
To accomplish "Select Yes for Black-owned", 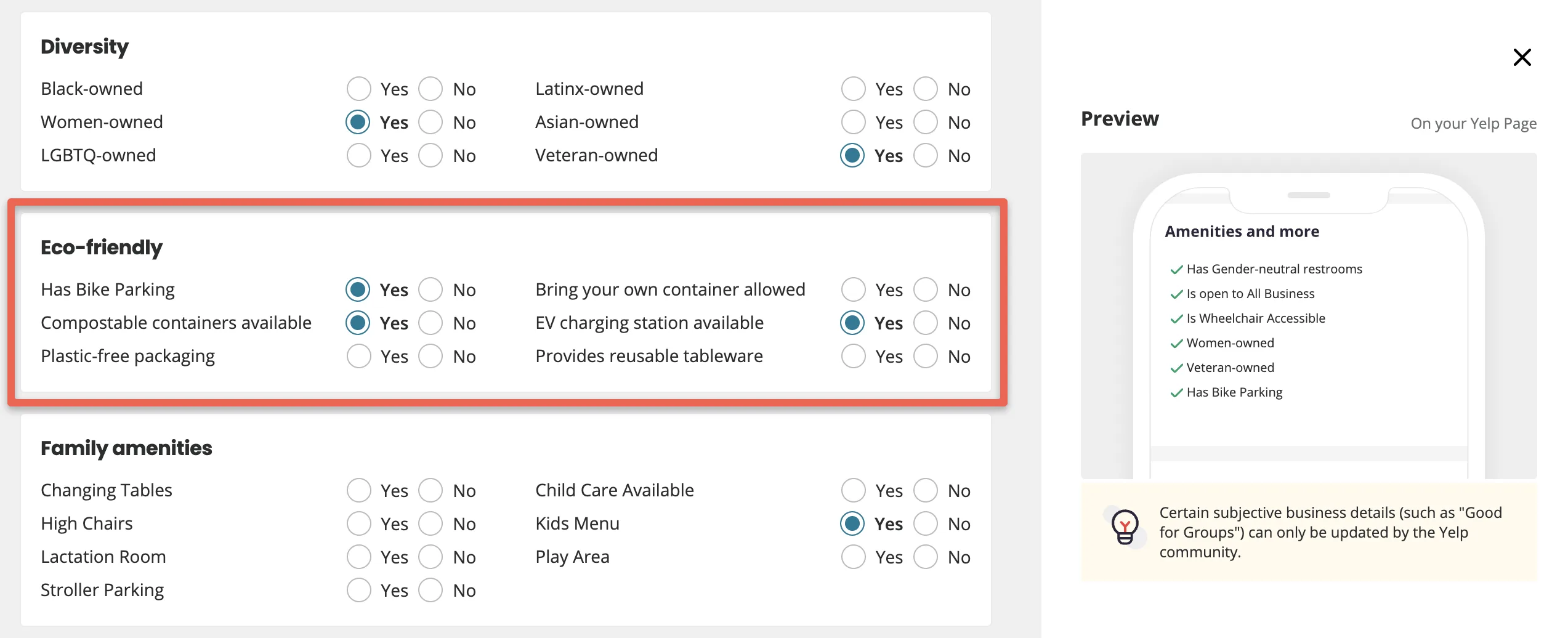I will [x=358, y=89].
